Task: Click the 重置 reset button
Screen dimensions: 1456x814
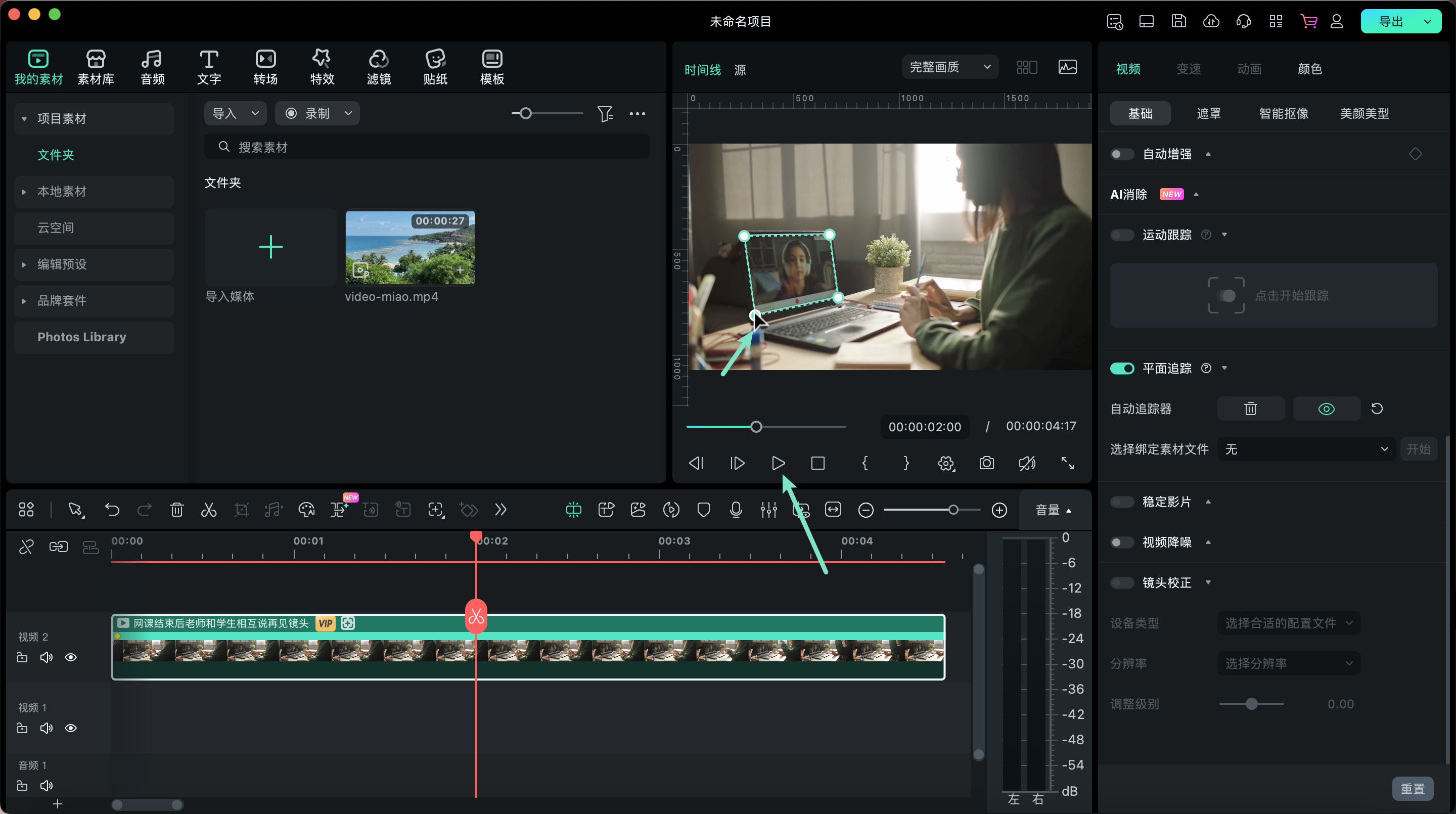Action: coord(1412,789)
